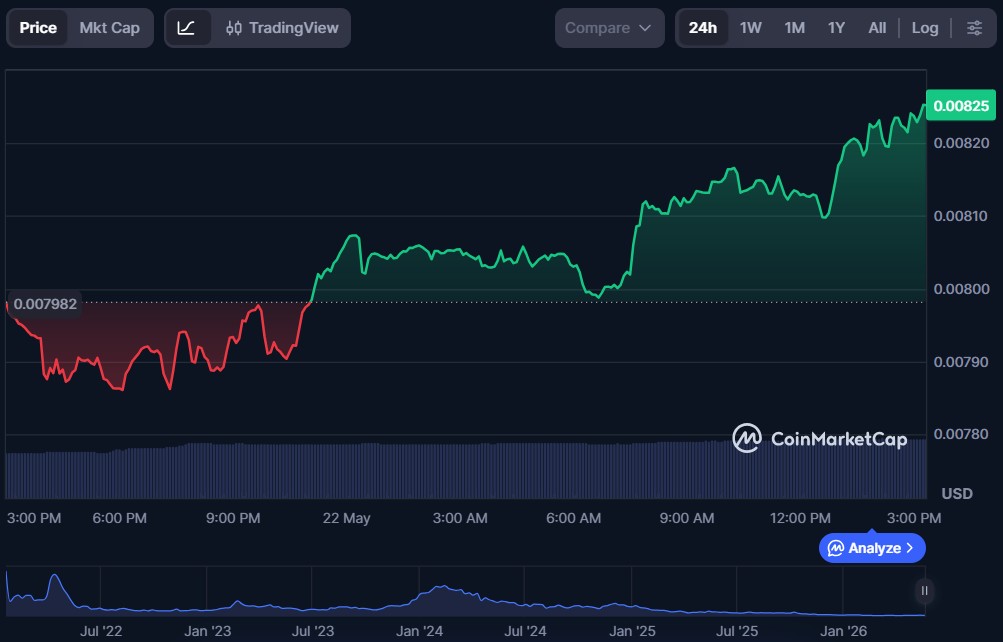Click the pause handle on range slider
This screenshot has height=642, width=1003.
click(924, 591)
